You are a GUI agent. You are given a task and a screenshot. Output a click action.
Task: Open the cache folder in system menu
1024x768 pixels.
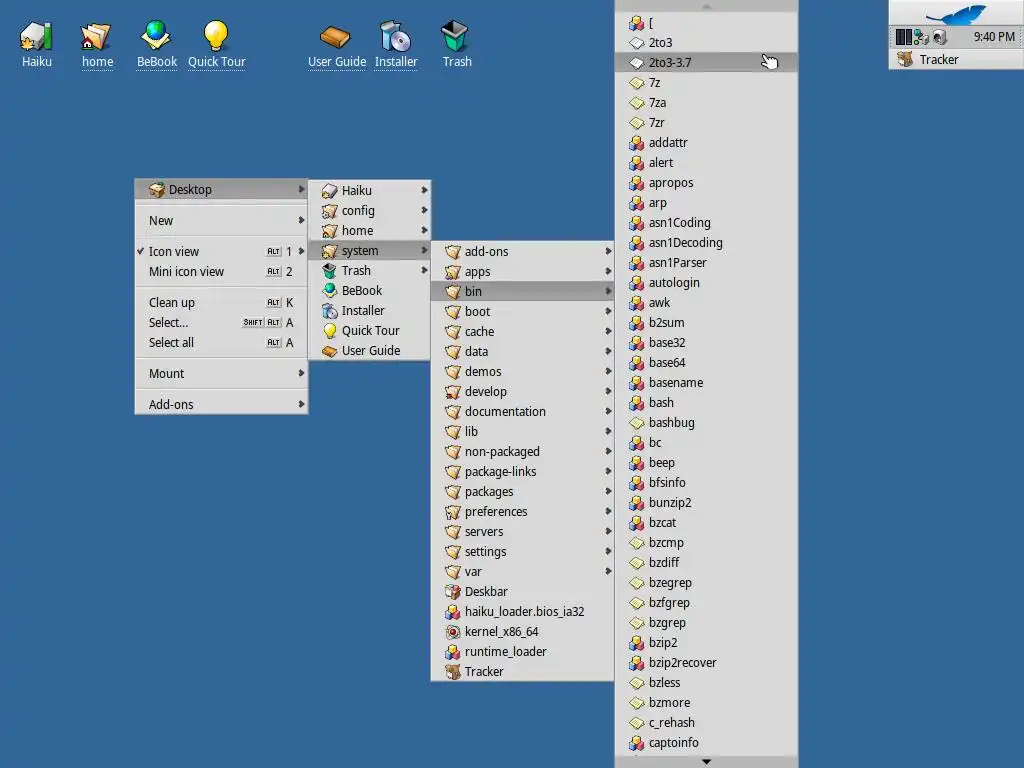click(x=522, y=332)
